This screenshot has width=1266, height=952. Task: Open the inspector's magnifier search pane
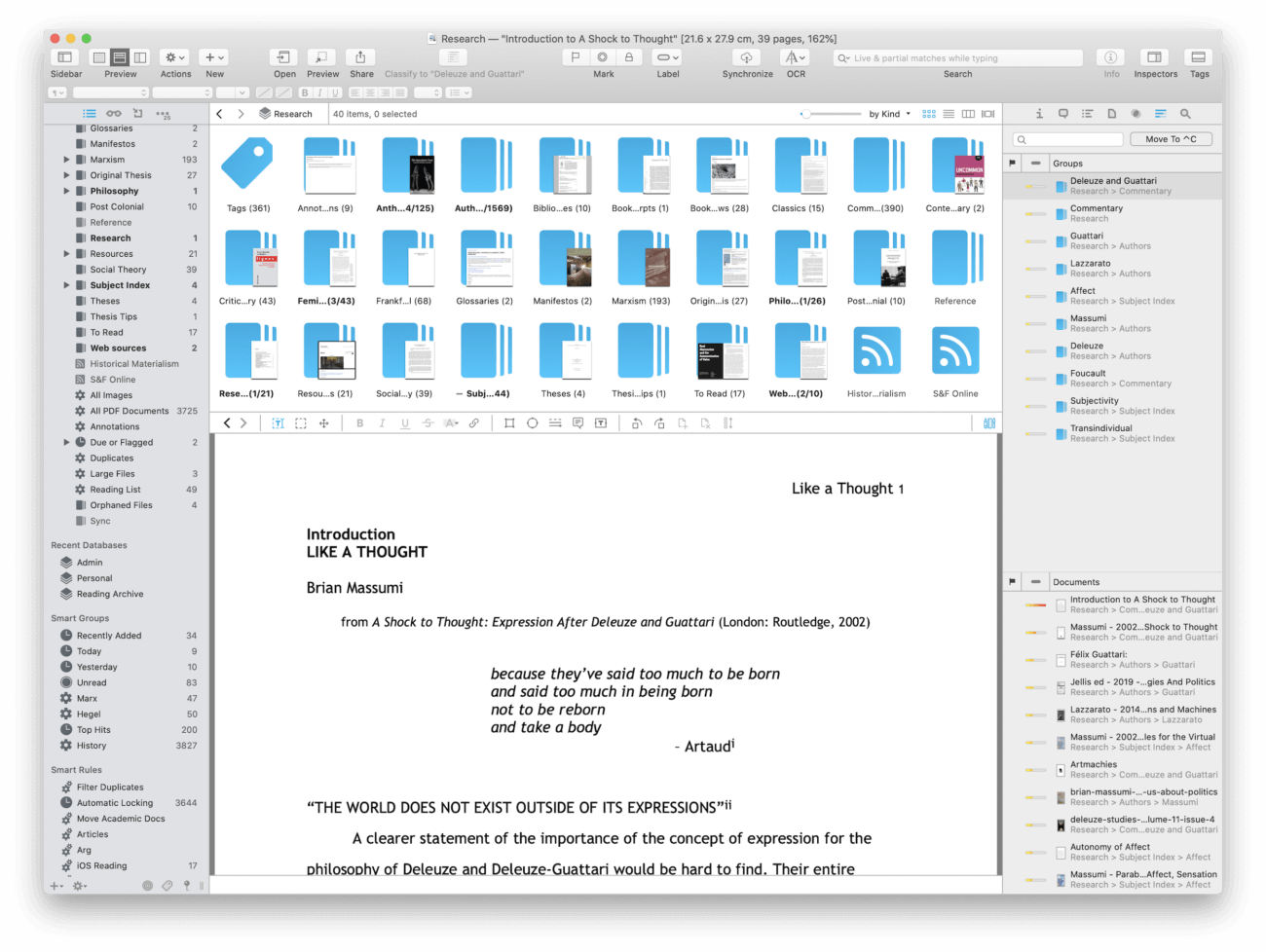[1185, 114]
